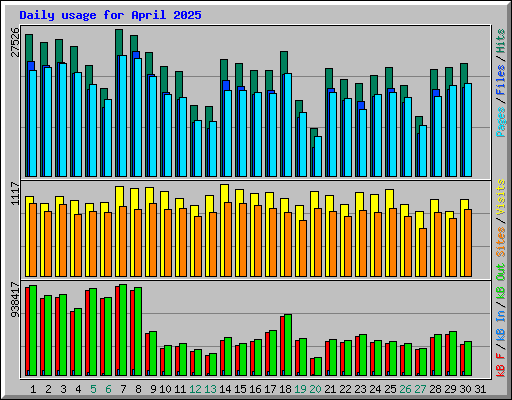
Task: Select the "Sites" legend label
Action: coord(501,242)
